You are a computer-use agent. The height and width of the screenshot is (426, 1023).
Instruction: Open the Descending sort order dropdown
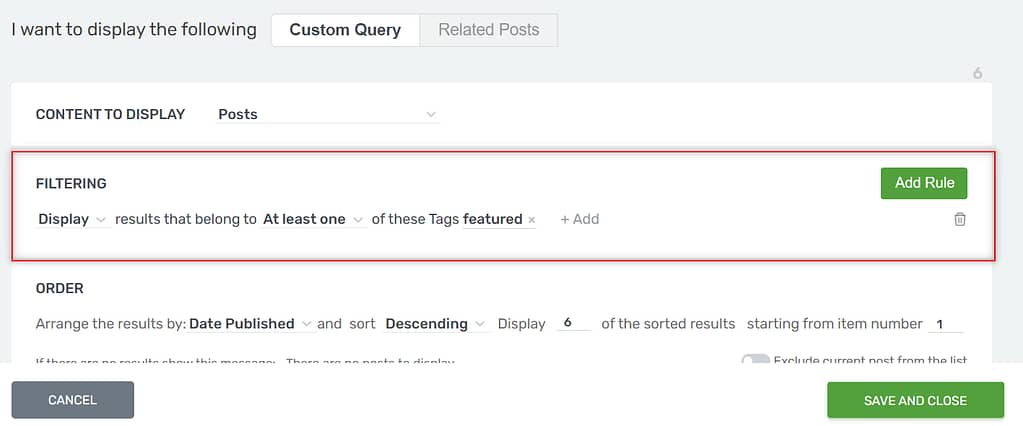435,324
